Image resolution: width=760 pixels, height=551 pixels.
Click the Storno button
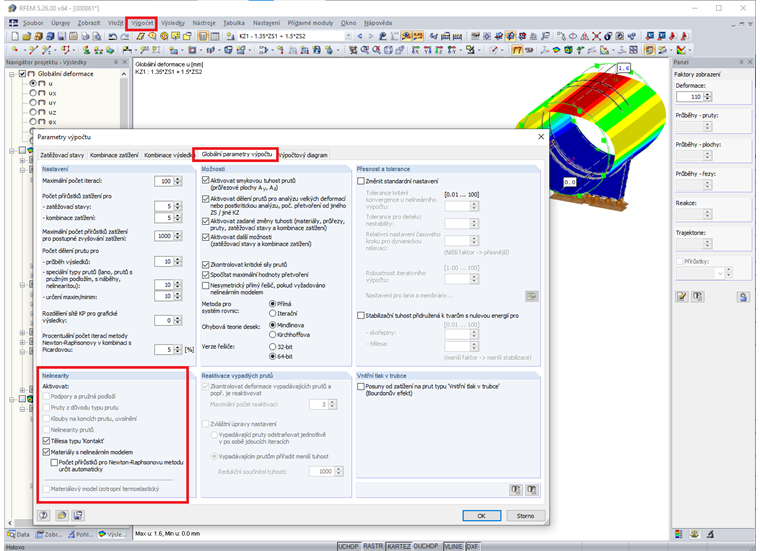click(x=525, y=516)
